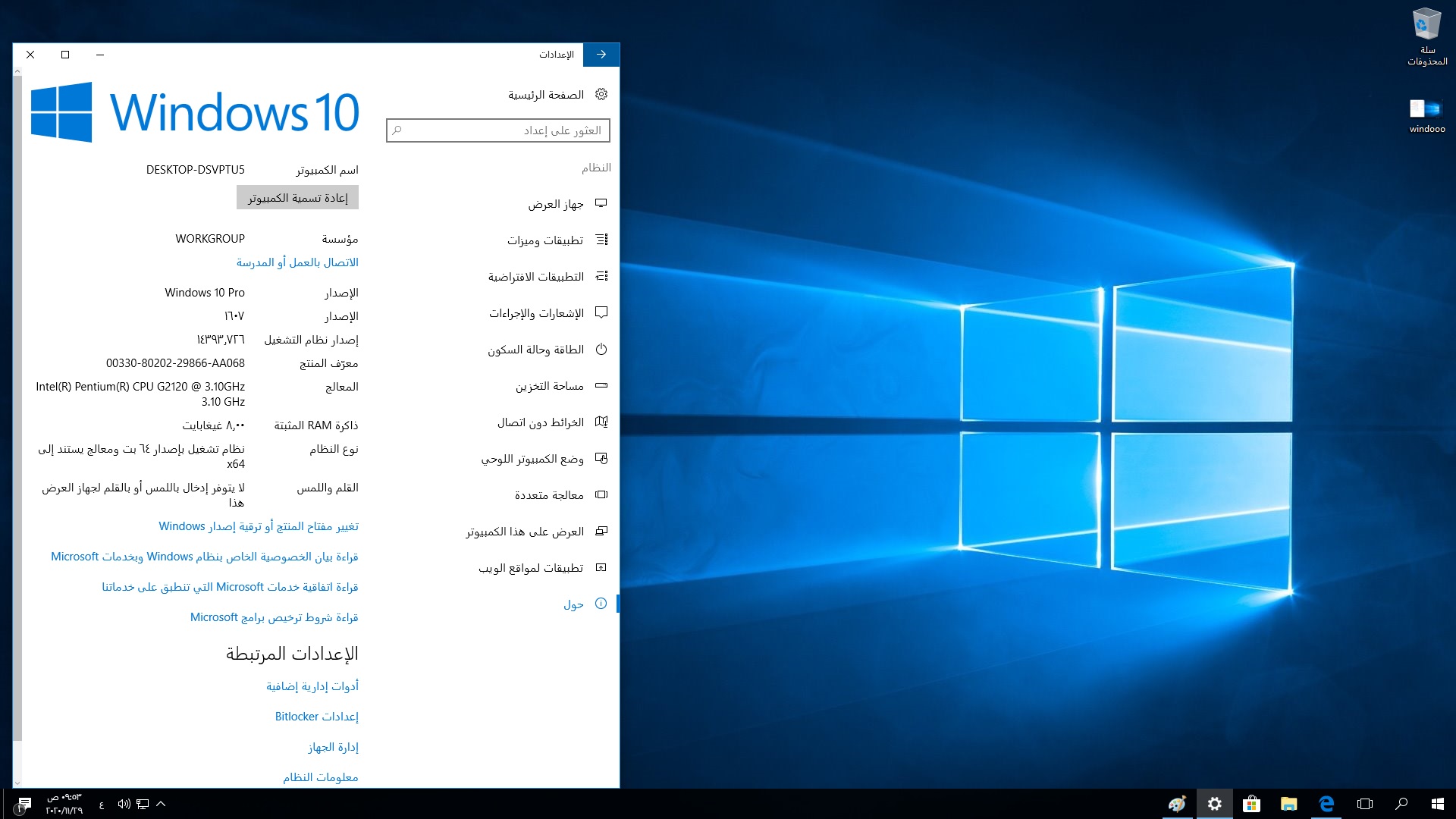1456x819 pixels.
Task: Click the multitasking icon
Action: 601,494
